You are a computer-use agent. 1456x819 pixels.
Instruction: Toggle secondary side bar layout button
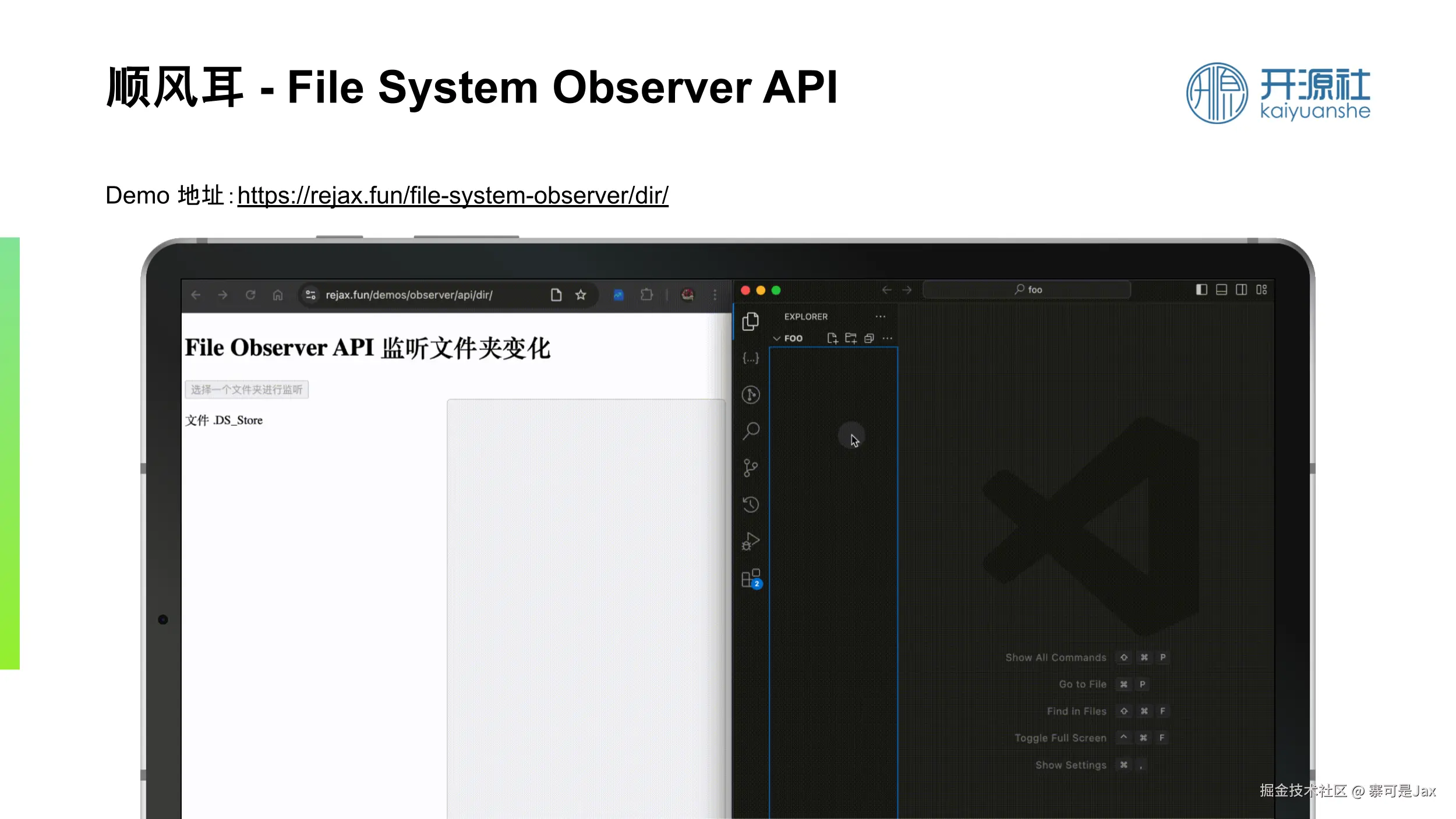click(x=1241, y=290)
